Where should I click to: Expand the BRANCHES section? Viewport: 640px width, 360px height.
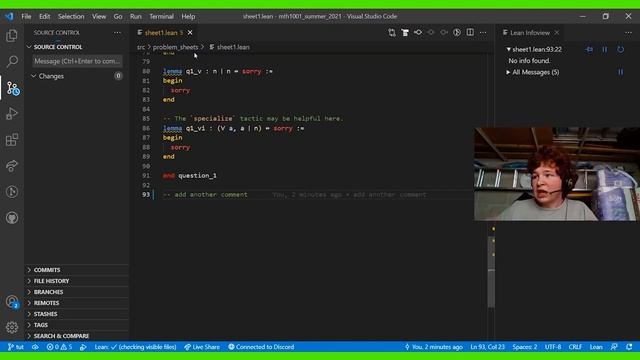77,292
